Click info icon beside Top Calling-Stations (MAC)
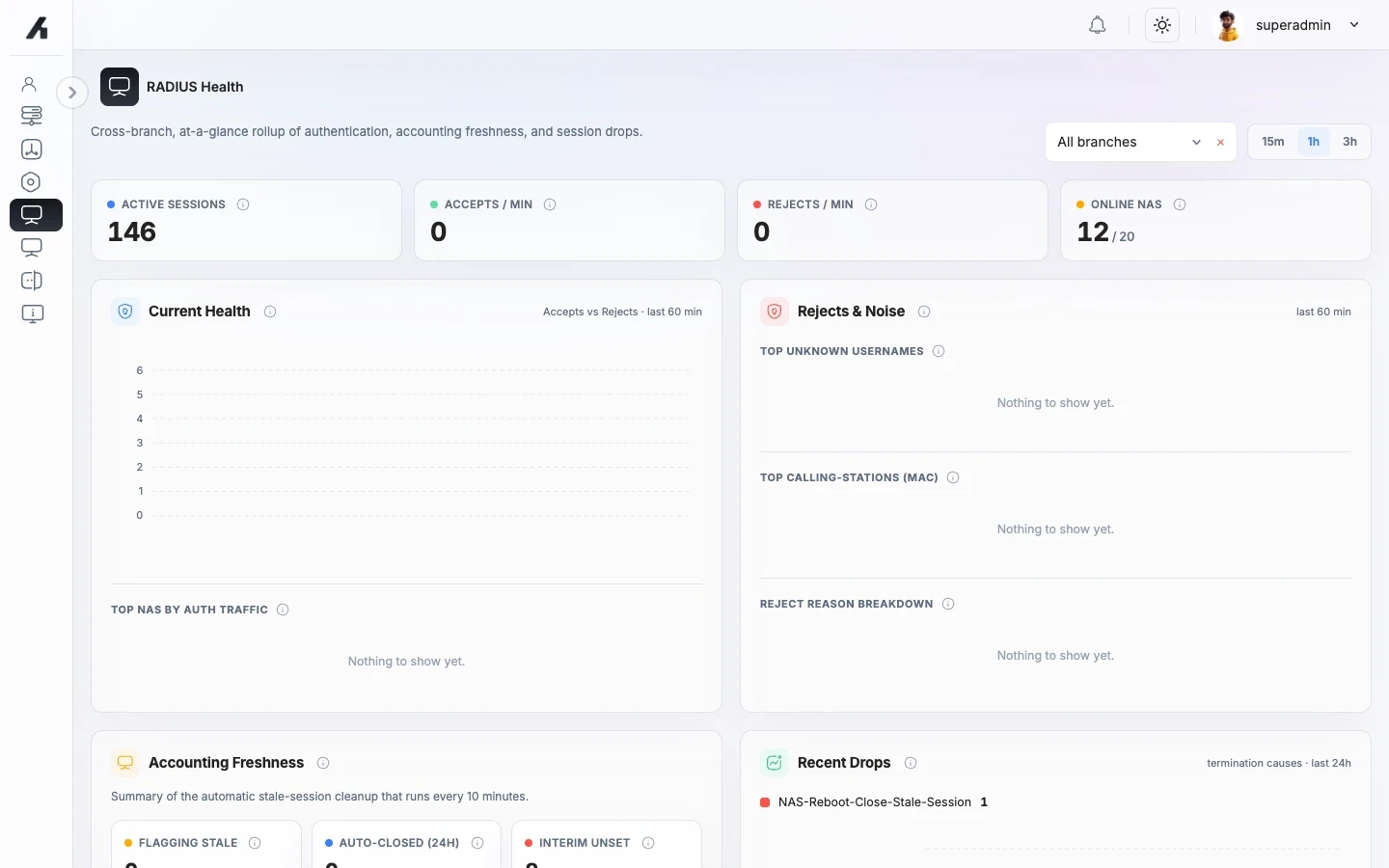This screenshot has width=1389, height=868. 953,477
